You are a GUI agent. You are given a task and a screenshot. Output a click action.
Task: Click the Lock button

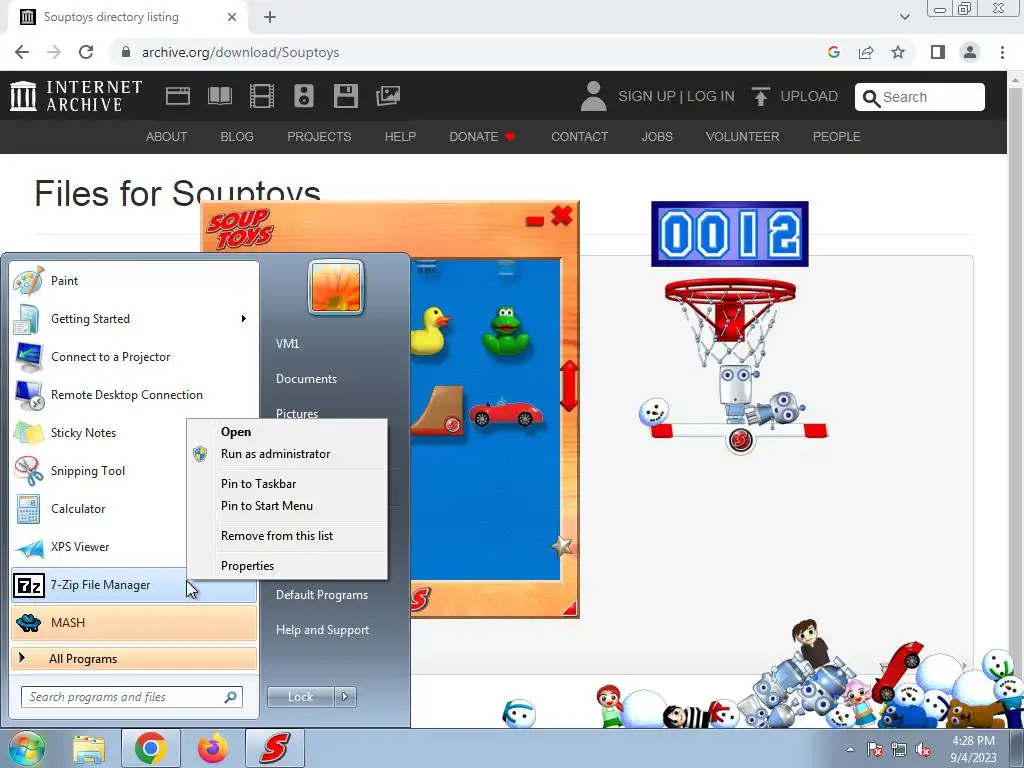300,697
